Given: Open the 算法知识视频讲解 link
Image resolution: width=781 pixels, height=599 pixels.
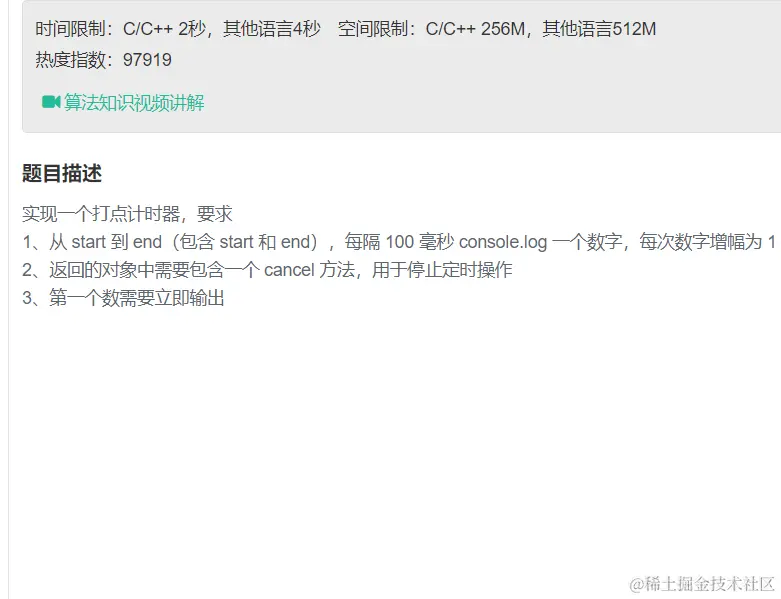Looking at the screenshot, I should tap(134, 103).
